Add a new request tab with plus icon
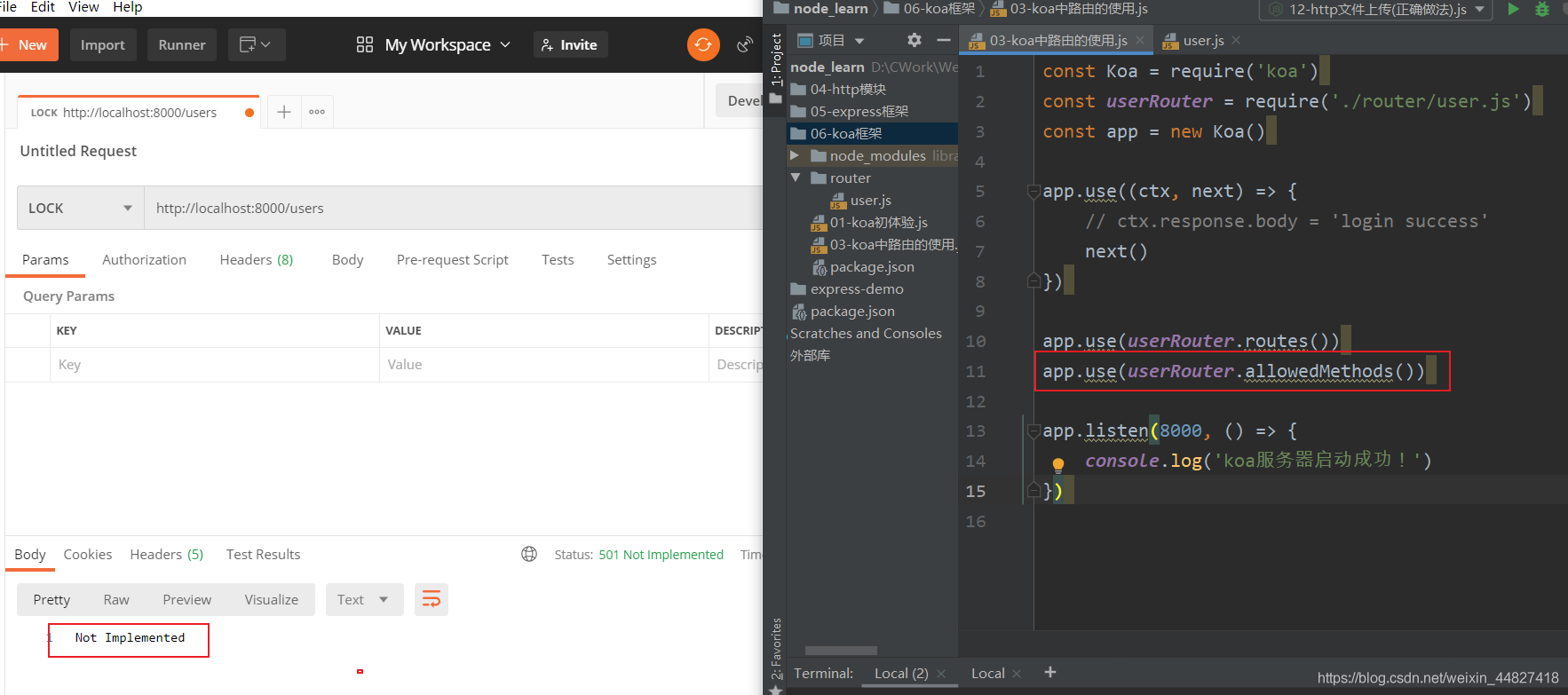Image resolution: width=1568 pixels, height=695 pixels. tap(284, 112)
